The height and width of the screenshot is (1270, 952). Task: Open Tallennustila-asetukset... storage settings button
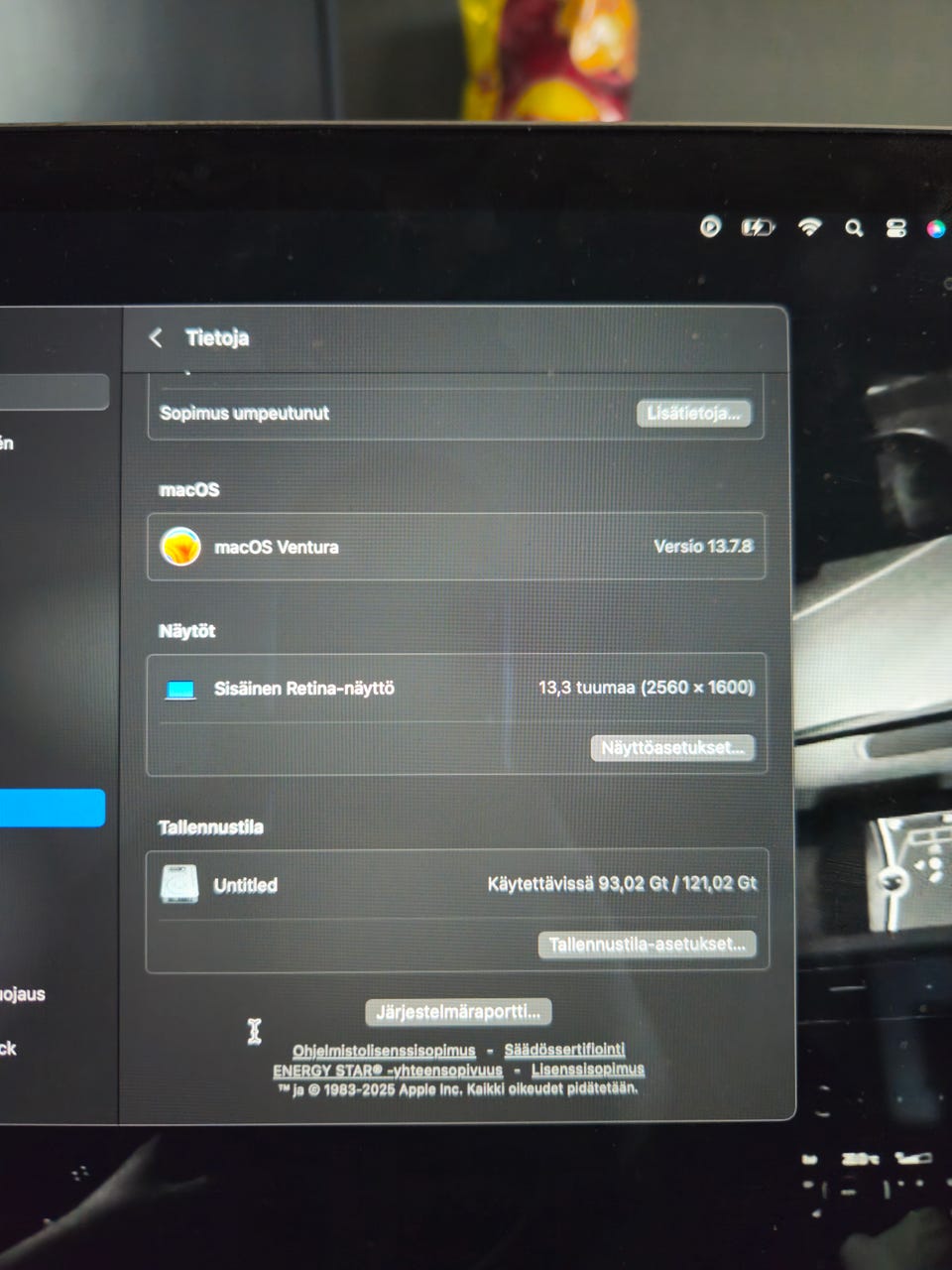(x=648, y=945)
